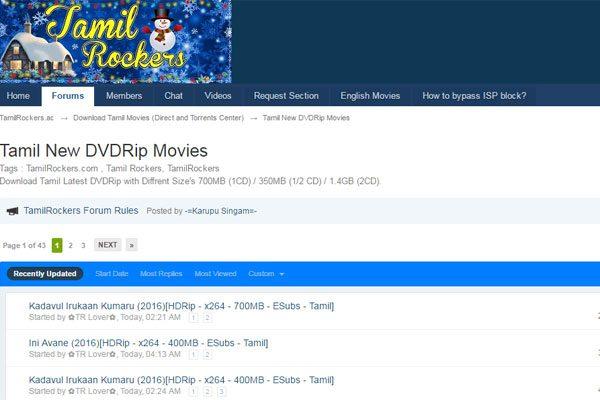Open Kadavul Irukaan Kumaru 700MB topic
600x400 pixels.
pyautogui.click(x=181, y=306)
